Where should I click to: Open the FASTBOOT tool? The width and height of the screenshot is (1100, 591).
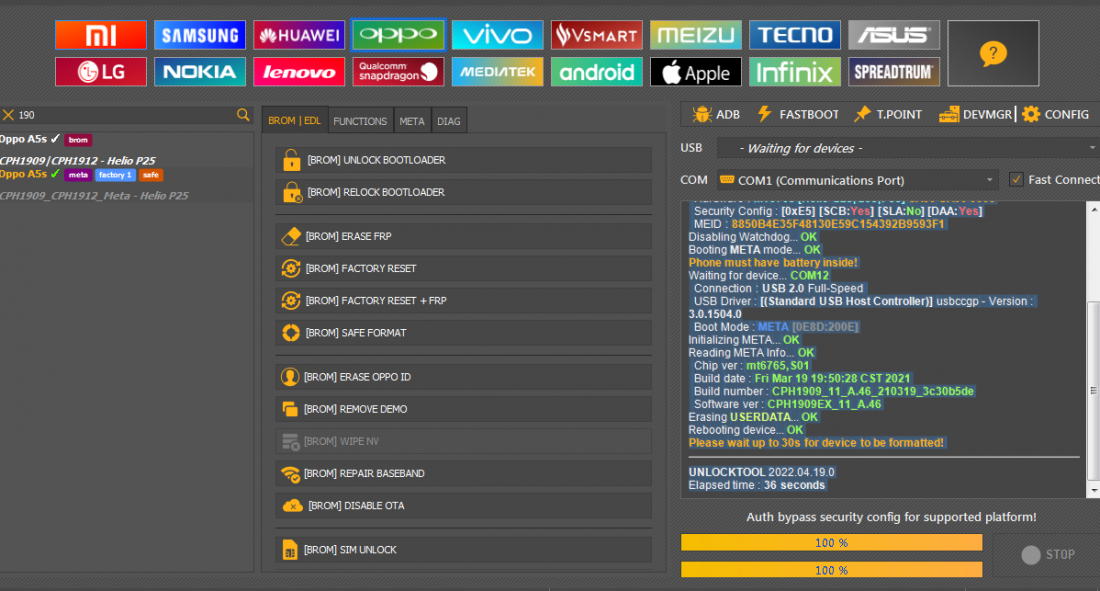pos(798,114)
